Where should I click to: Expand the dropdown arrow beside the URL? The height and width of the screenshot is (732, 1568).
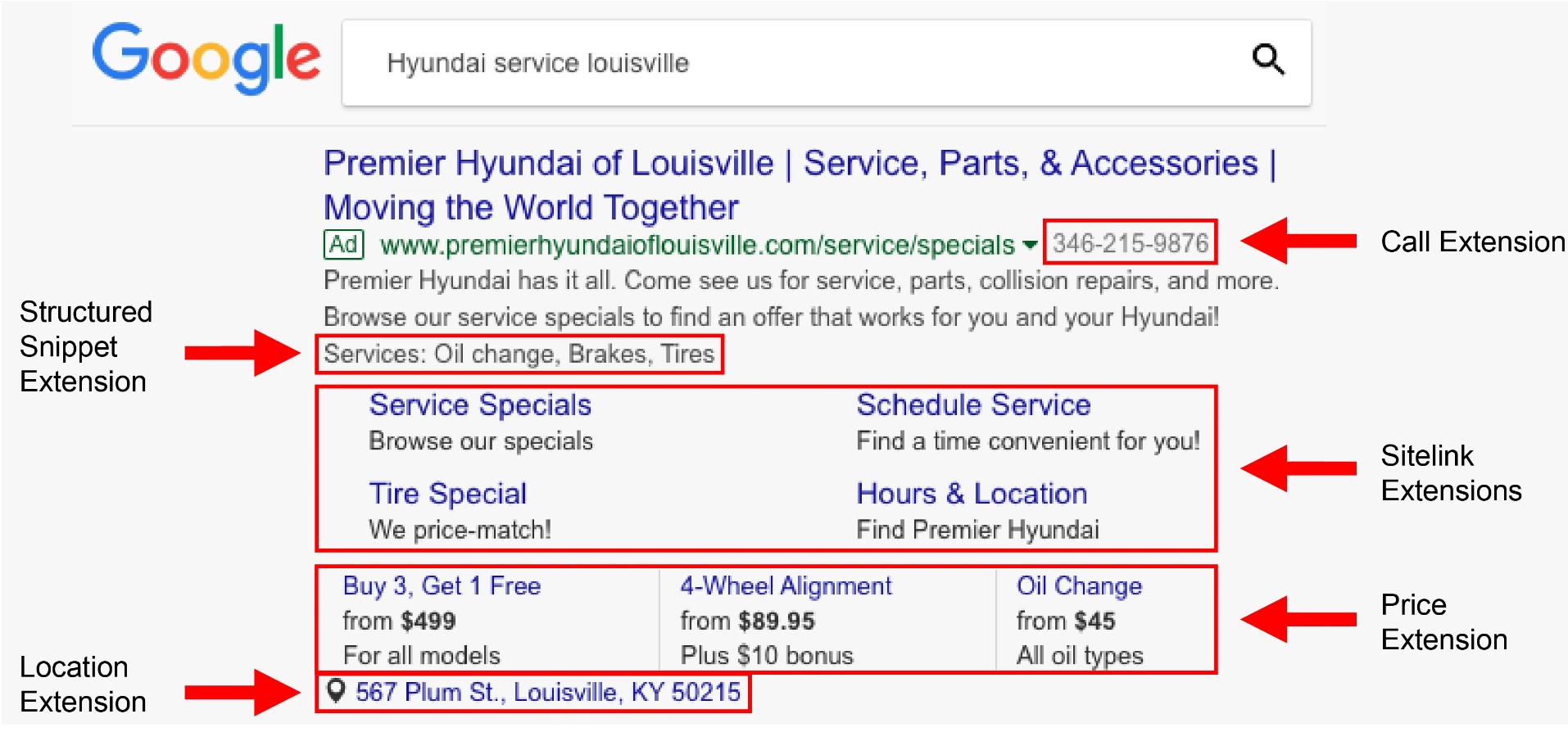coord(1030,245)
